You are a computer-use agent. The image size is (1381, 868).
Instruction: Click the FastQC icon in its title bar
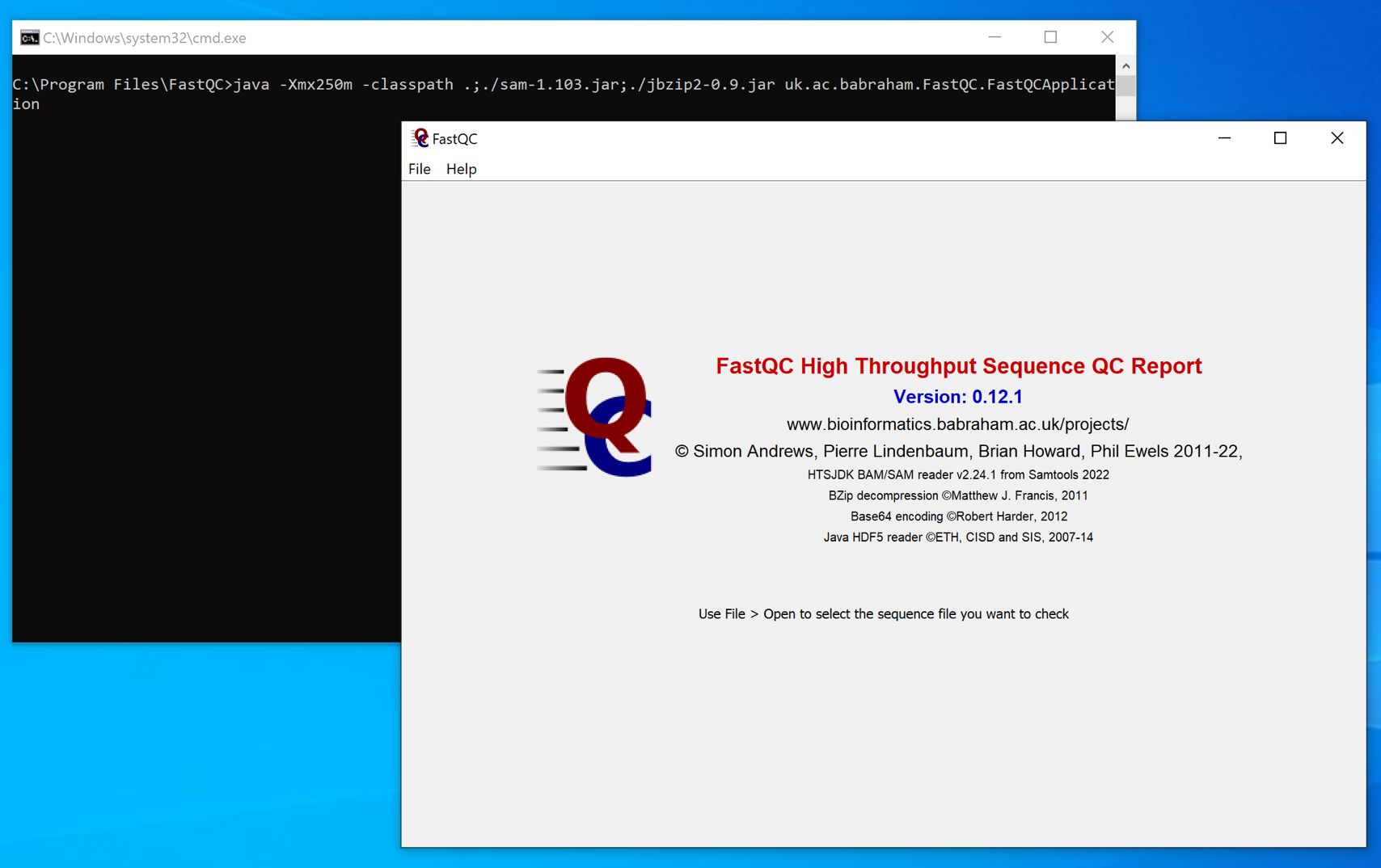(x=420, y=138)
